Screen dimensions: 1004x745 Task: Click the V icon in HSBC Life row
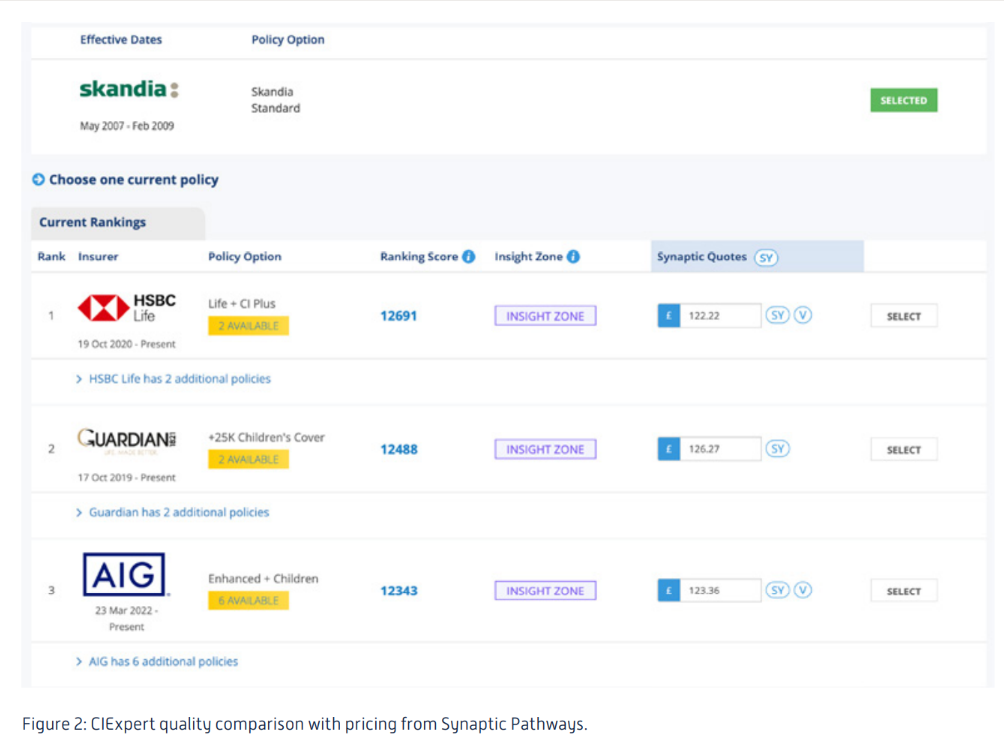[803, 316]
